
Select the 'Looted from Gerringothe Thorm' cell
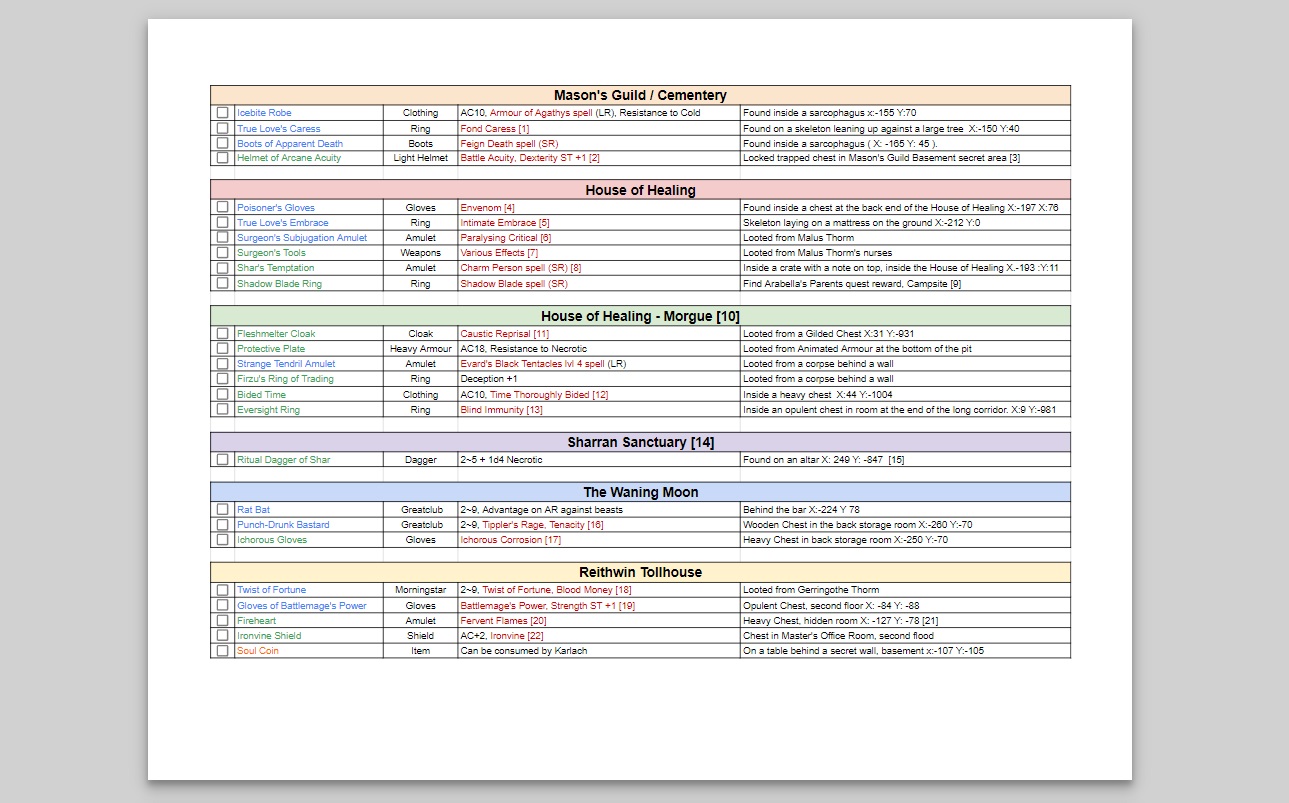(x=905, y=590)
